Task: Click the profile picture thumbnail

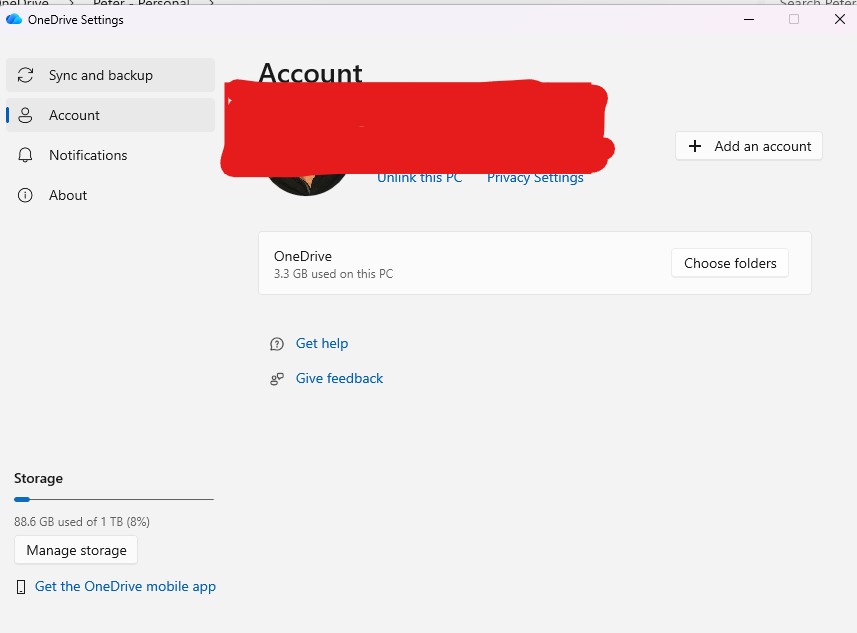Action: click(306, 184)
